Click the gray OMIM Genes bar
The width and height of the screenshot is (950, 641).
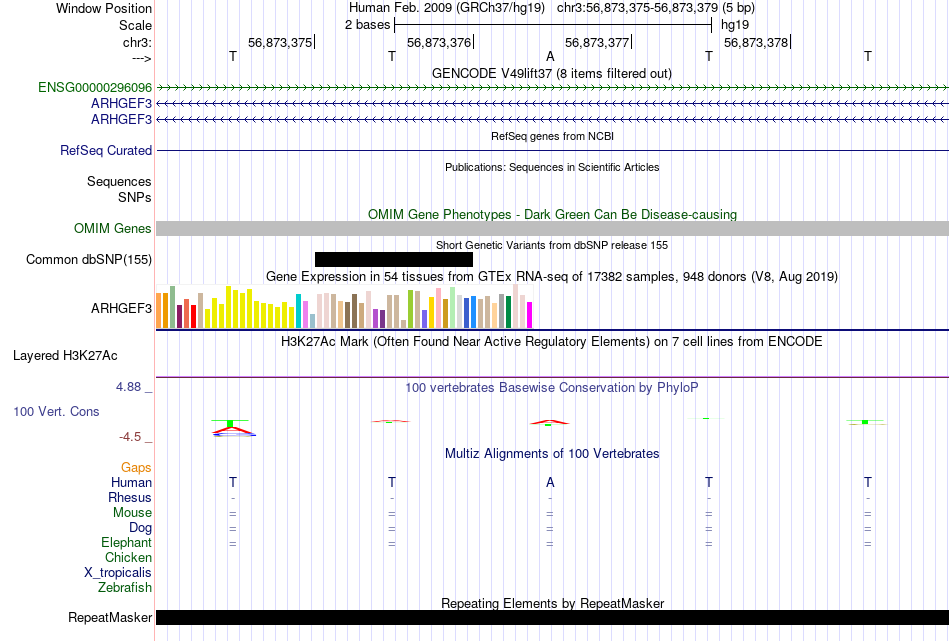tap(553, 228)
